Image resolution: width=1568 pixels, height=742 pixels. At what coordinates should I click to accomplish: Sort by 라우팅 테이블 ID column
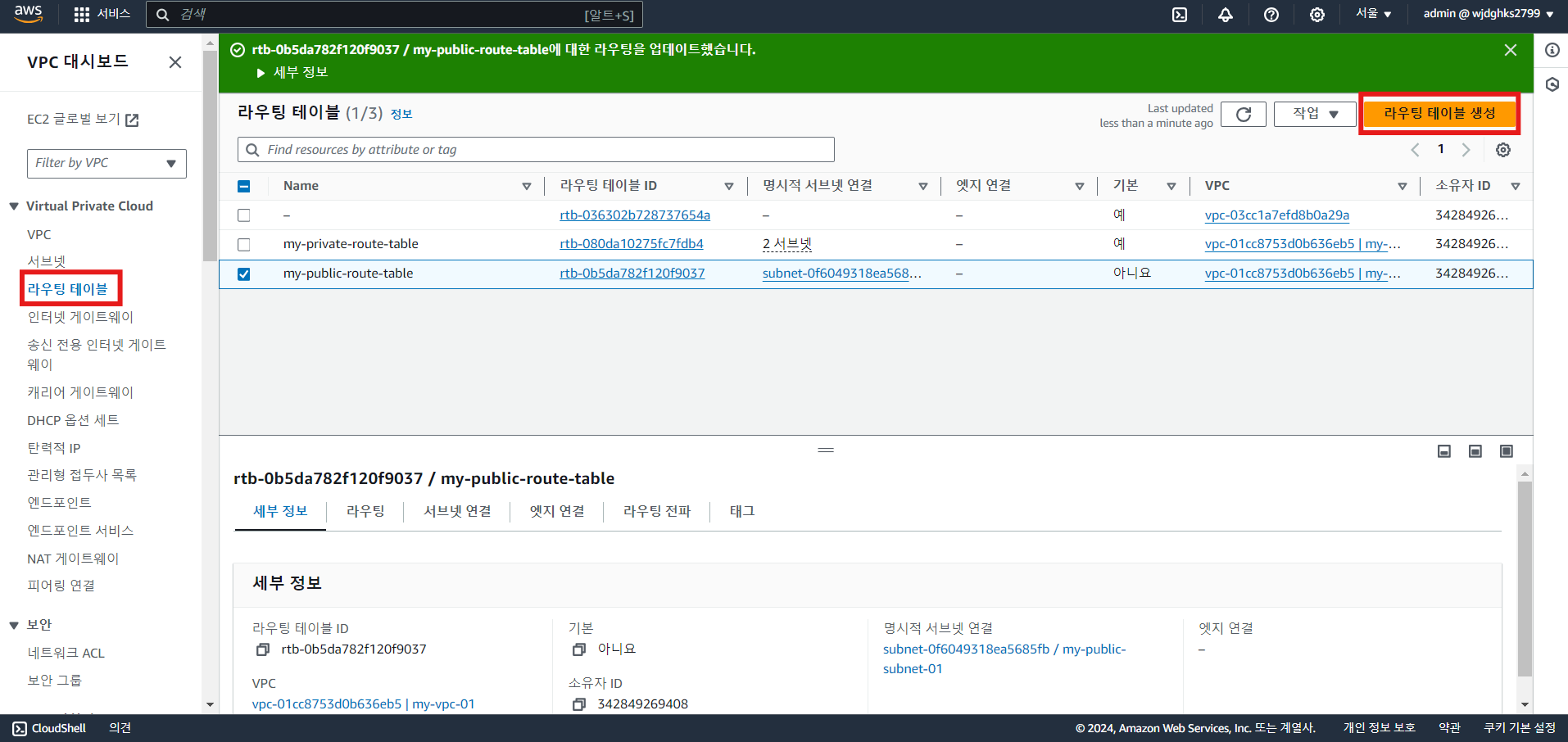pyautogui.click(x=729, y=187)
